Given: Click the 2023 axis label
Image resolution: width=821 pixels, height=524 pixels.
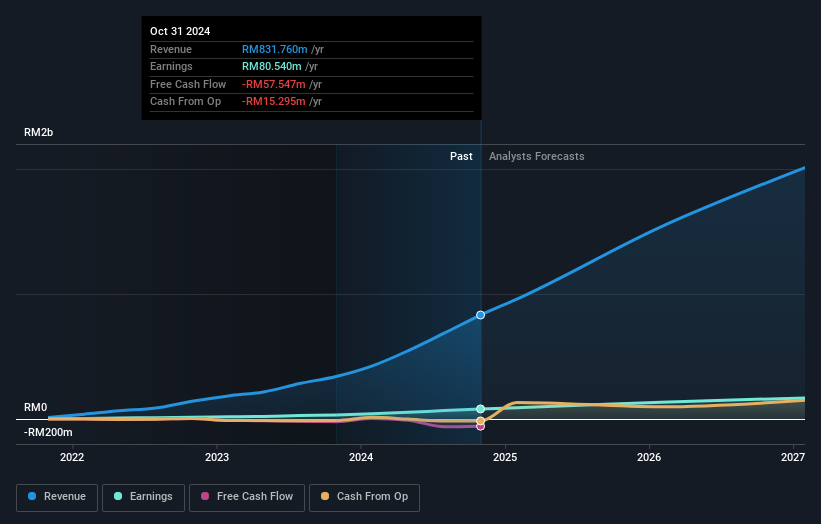Looking at the screenshot, I should coord(217,458).
